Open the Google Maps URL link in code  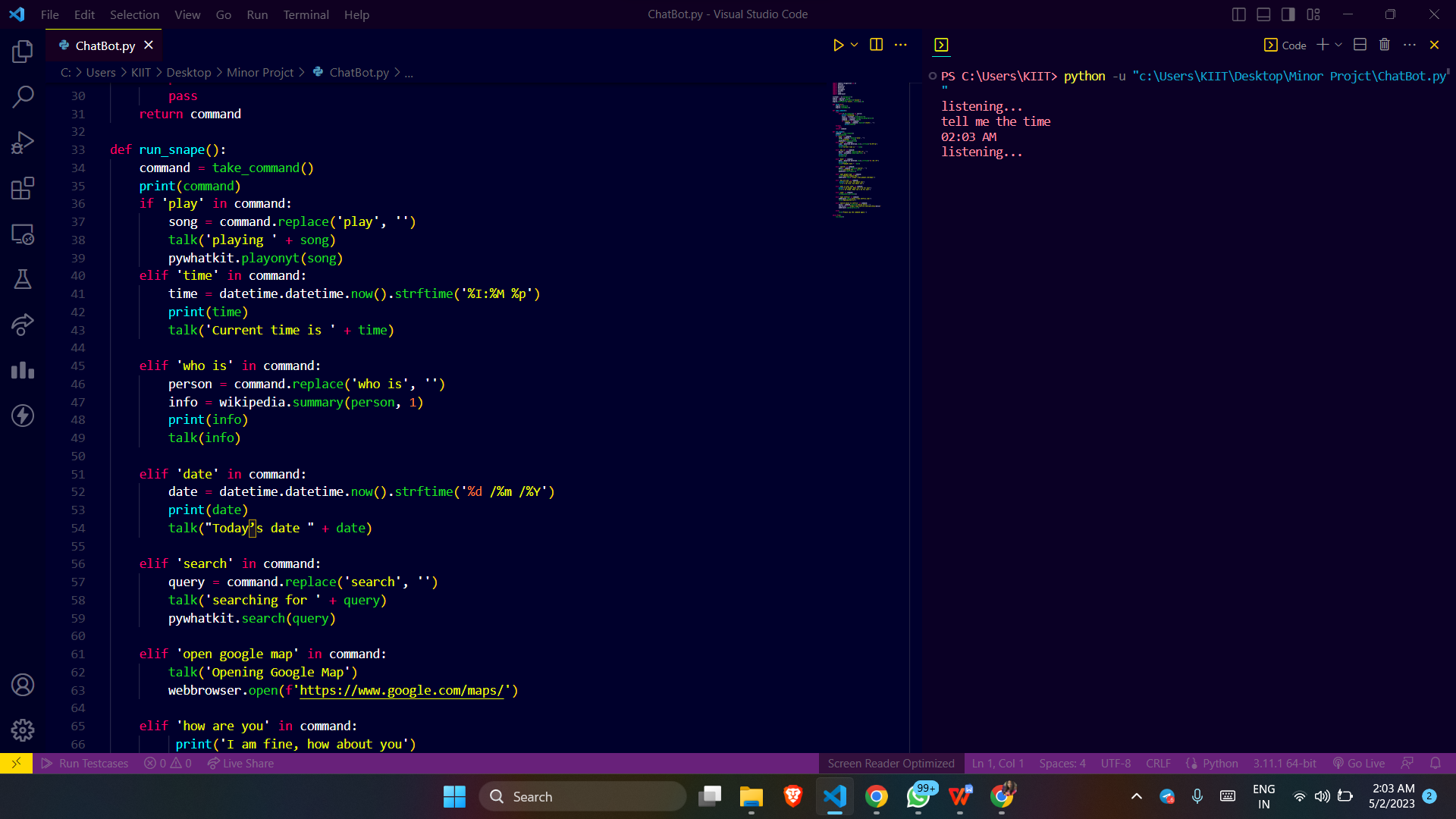[402, 690]
